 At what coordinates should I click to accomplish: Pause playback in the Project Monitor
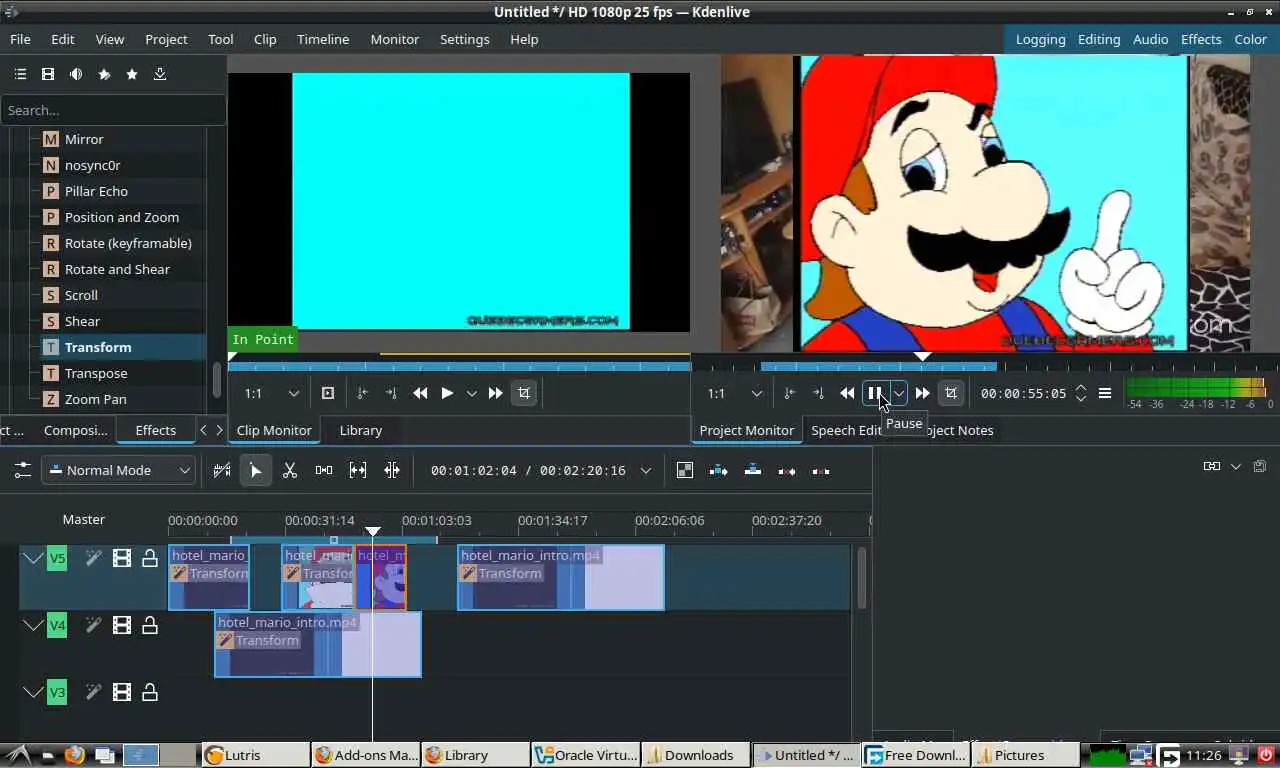click(x=874, y=393)
